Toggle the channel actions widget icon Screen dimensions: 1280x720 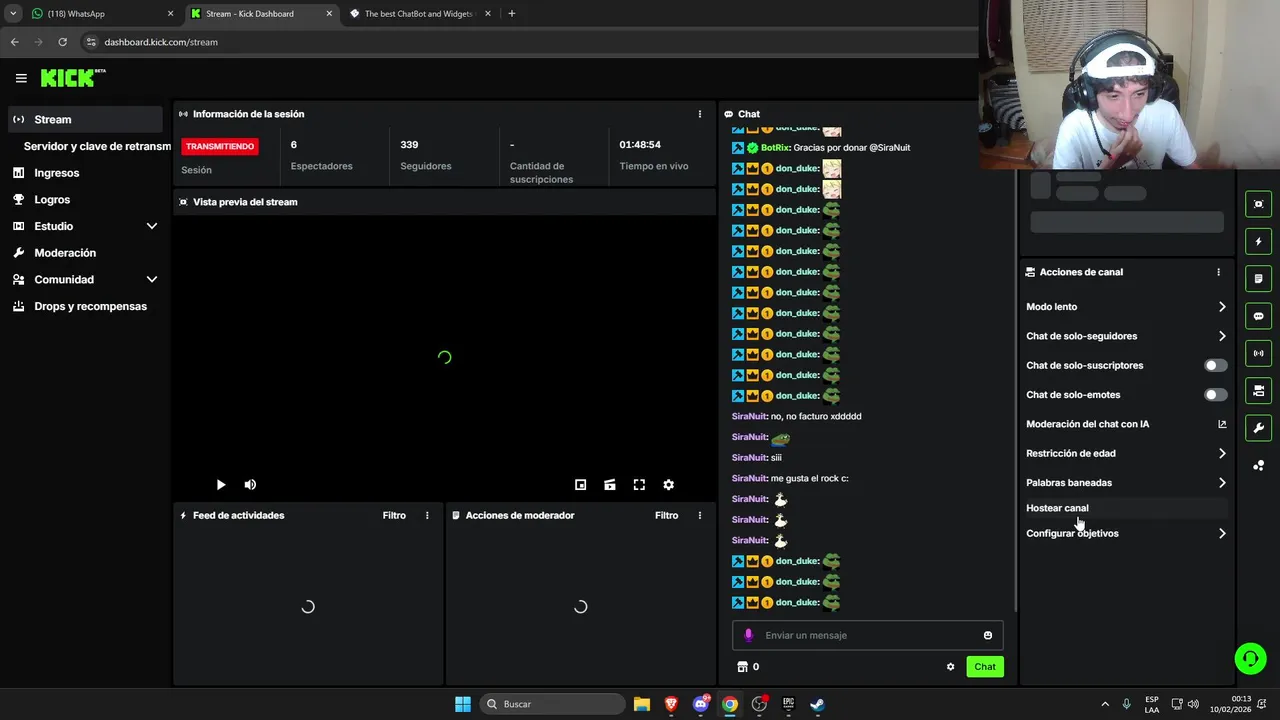1258,390
